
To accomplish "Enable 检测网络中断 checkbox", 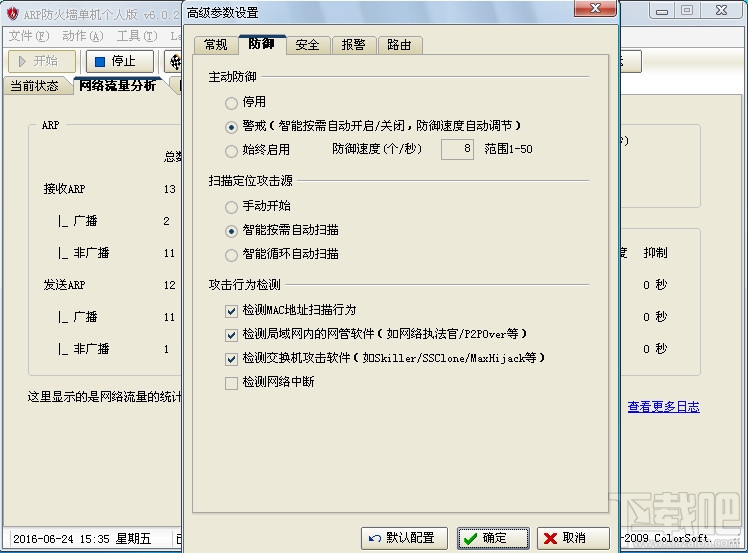I will [x=231, y=383].
